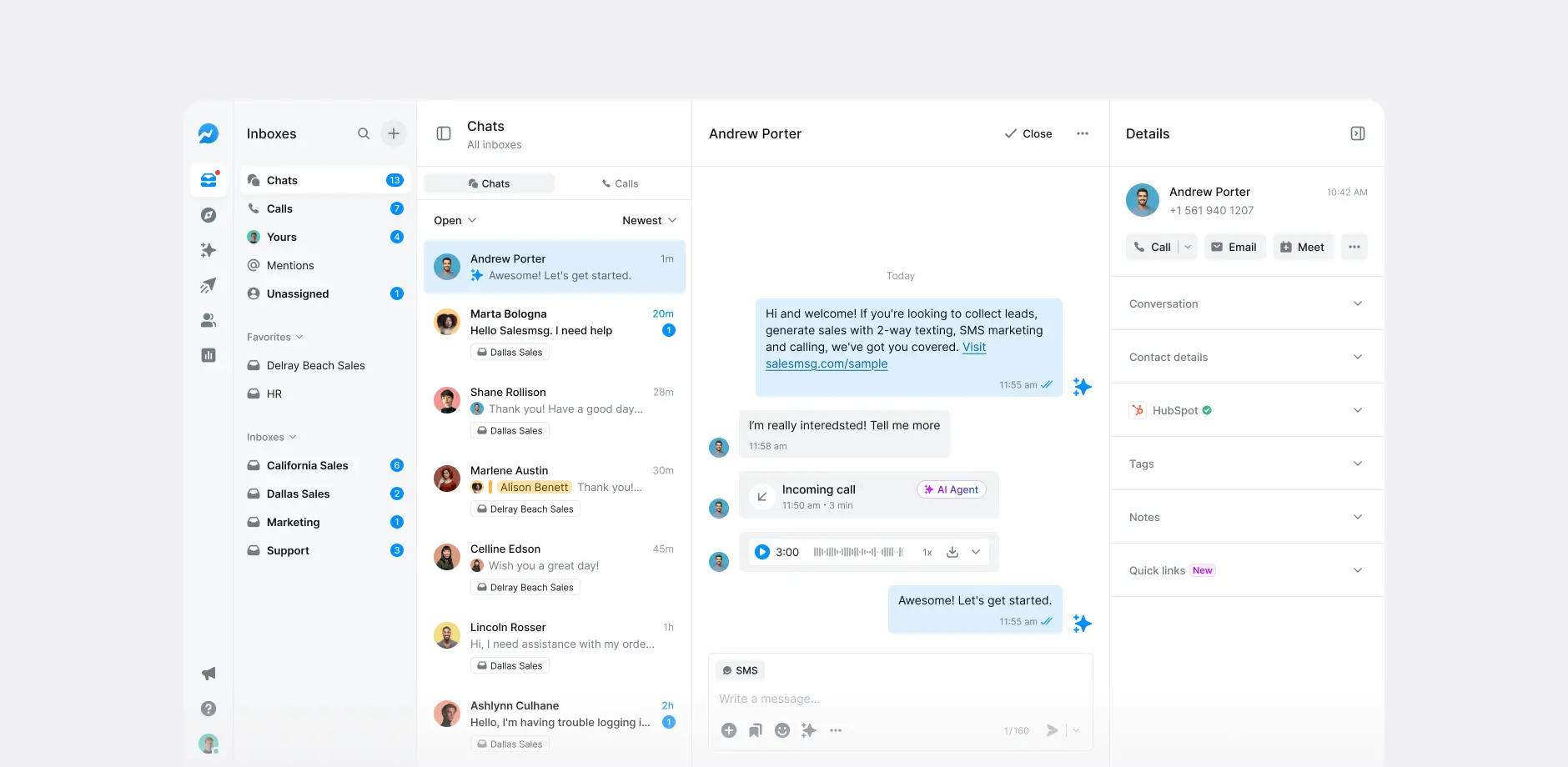The image size is (1568, 767).
Task: Open emoji picker in composer
Action: click(x=782, y=730)
